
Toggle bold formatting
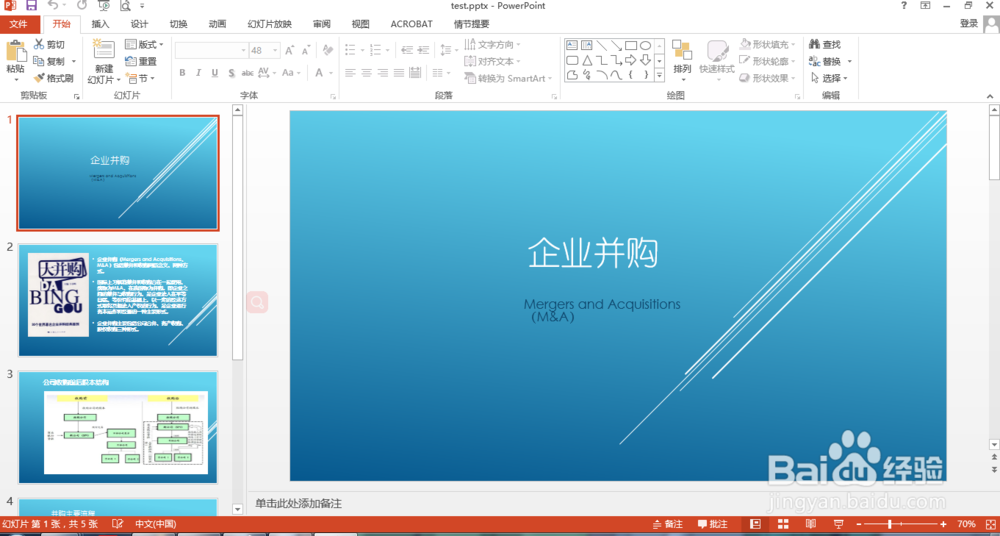tap(182, 73)
